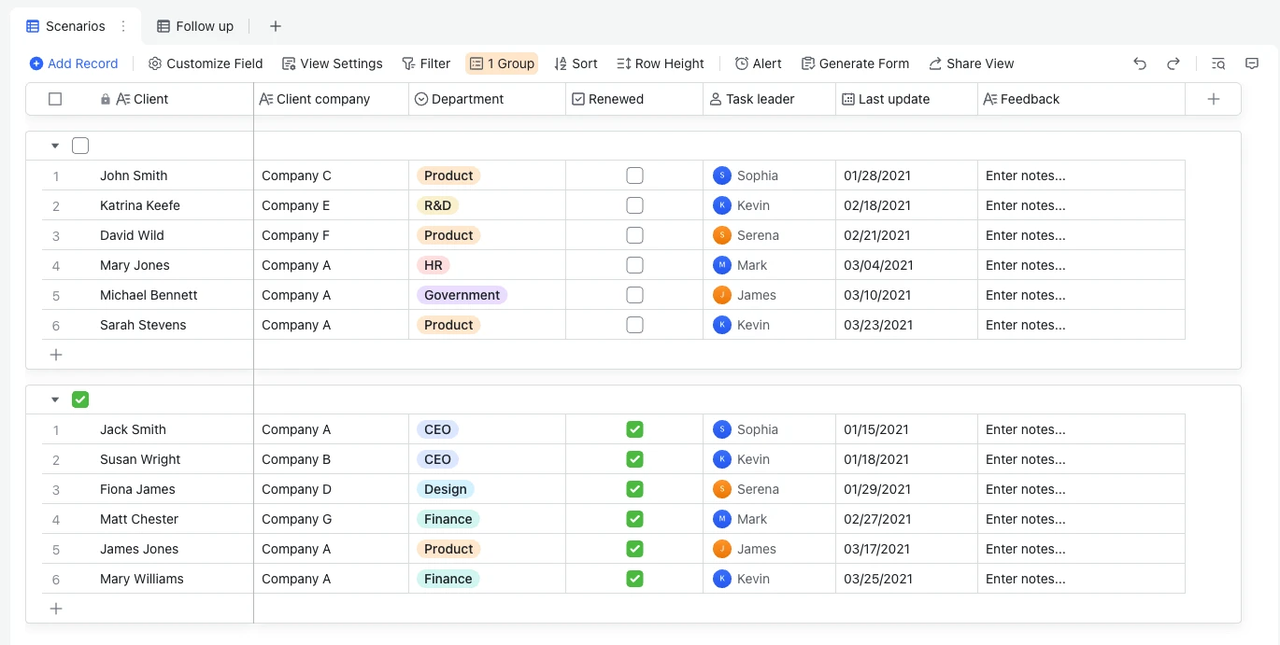This screenshot has width=1280, height=645.
Task: Click the Renewed column header
Action: (634, 99)
